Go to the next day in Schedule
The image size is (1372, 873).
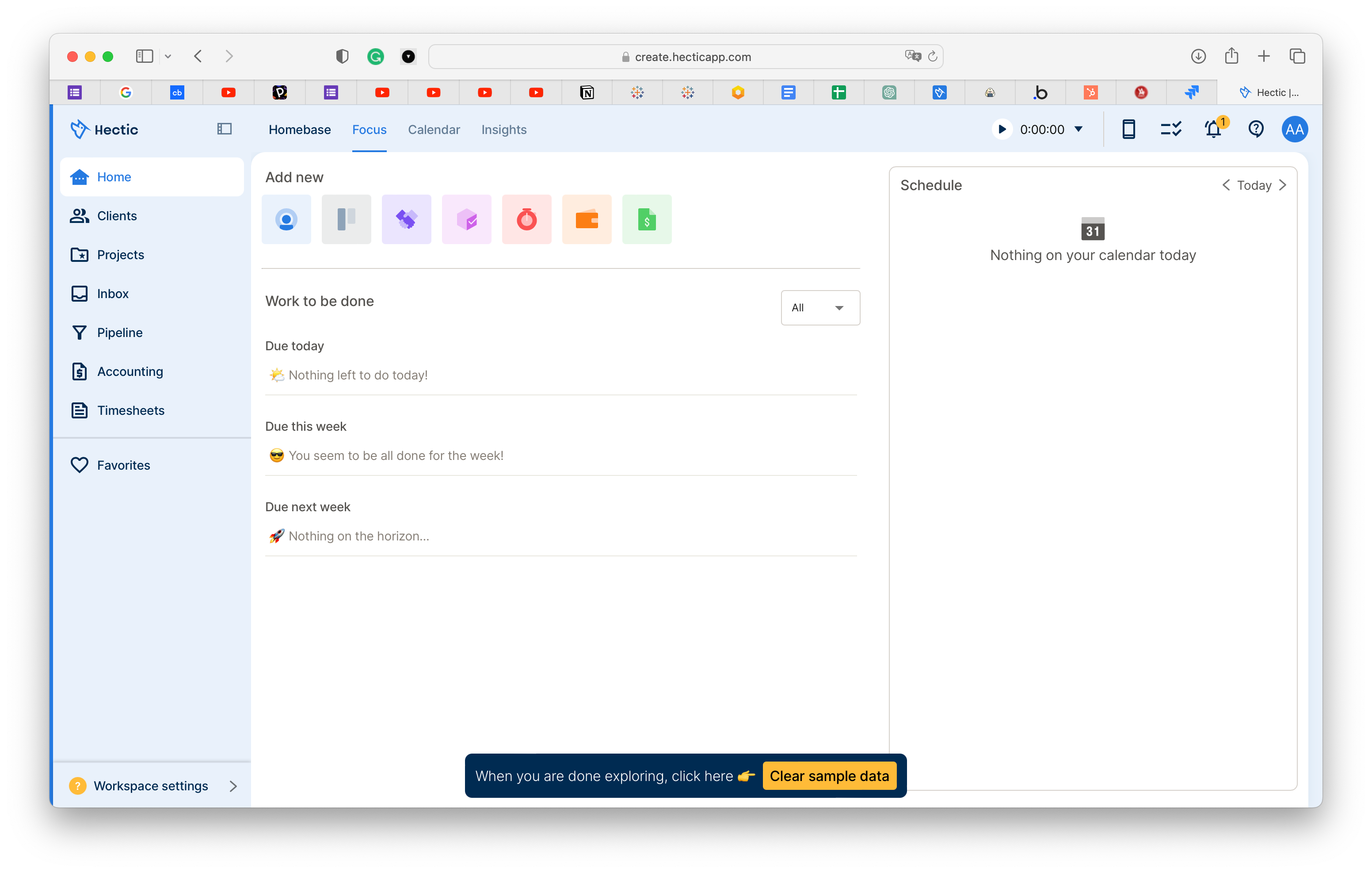tap(1283, 185)
